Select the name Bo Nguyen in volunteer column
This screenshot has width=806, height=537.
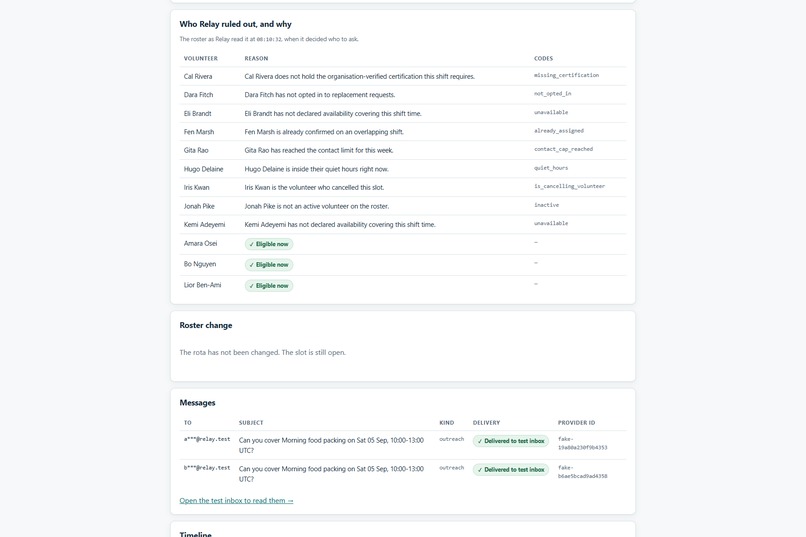click(x=200, y=264)
